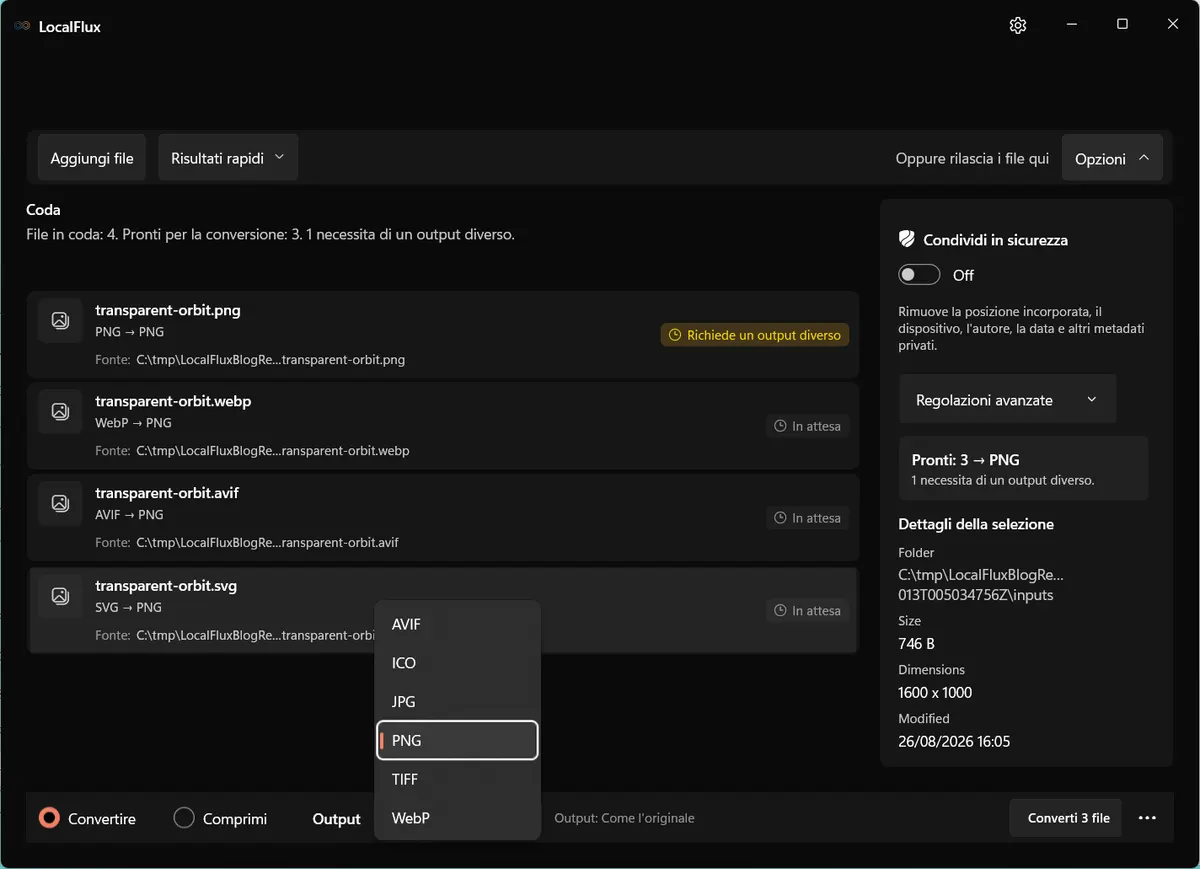Click image icon of transparent-orbit.svg row
The image size is (1200, 869).
tap(60, 596)
